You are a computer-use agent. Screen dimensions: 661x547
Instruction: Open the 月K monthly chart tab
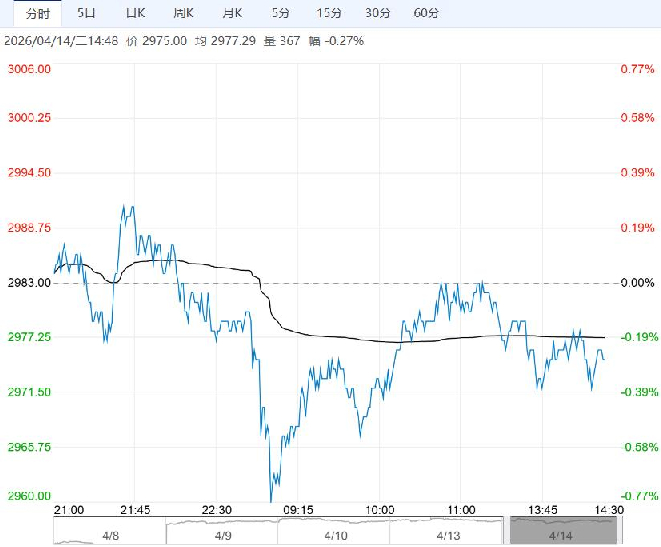coord(232,13)
